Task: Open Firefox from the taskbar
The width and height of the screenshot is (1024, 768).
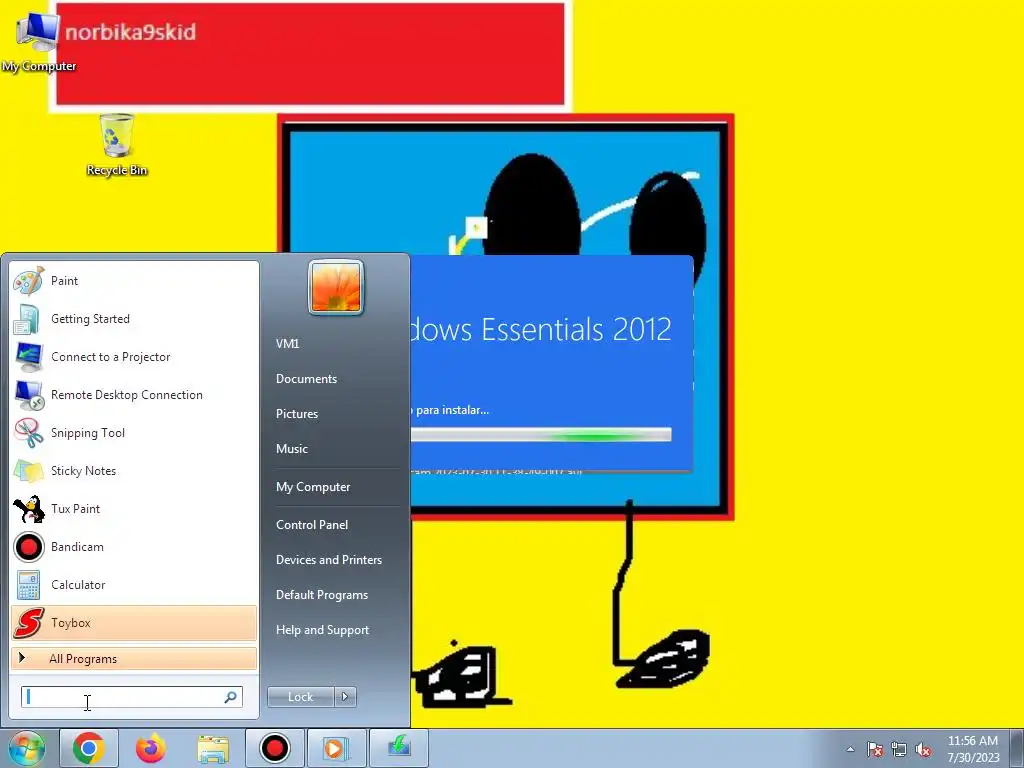Action: 151,748
